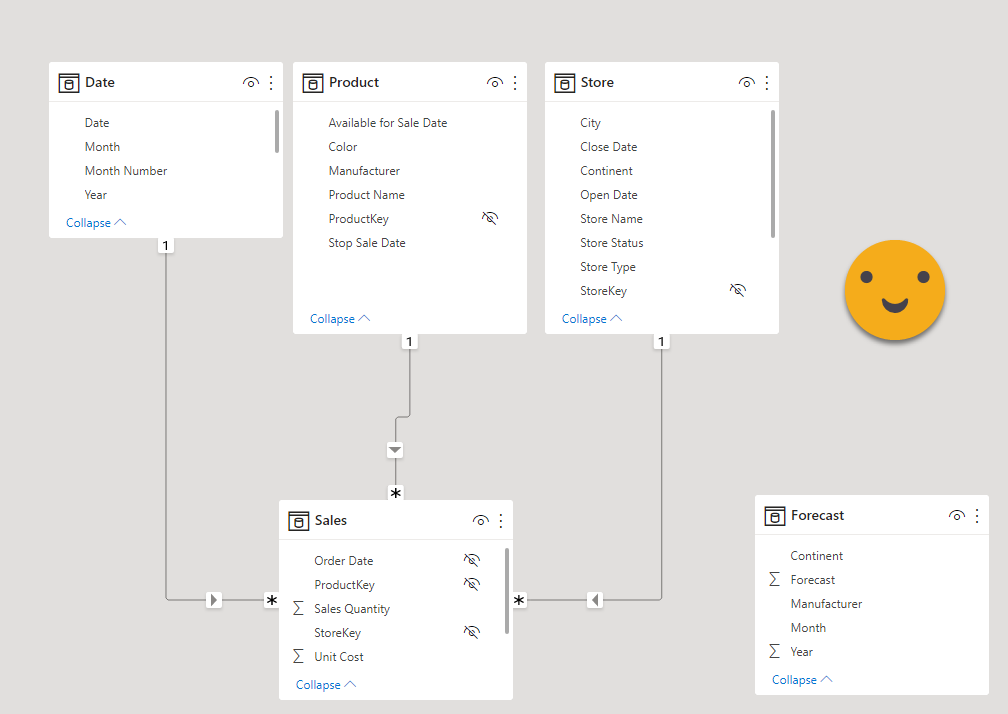Click the Date table icon in header

pyautogui.click(x=69, y=83)
